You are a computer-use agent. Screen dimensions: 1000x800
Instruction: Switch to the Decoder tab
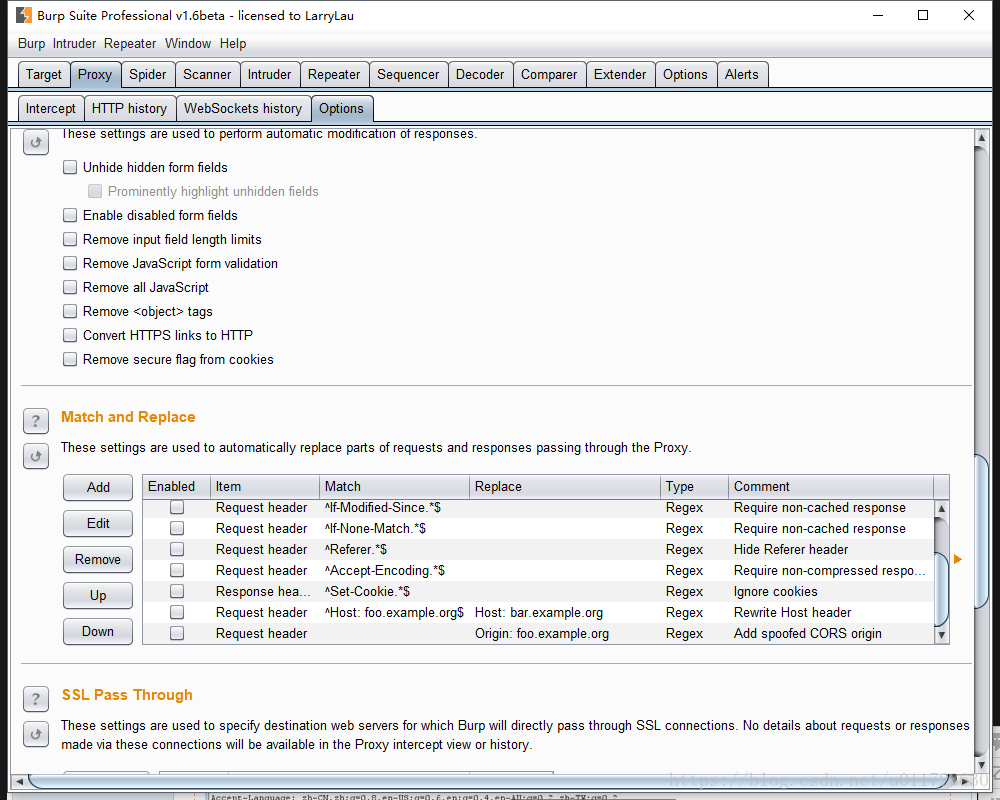pyautogui.click(x=480, y=75)
